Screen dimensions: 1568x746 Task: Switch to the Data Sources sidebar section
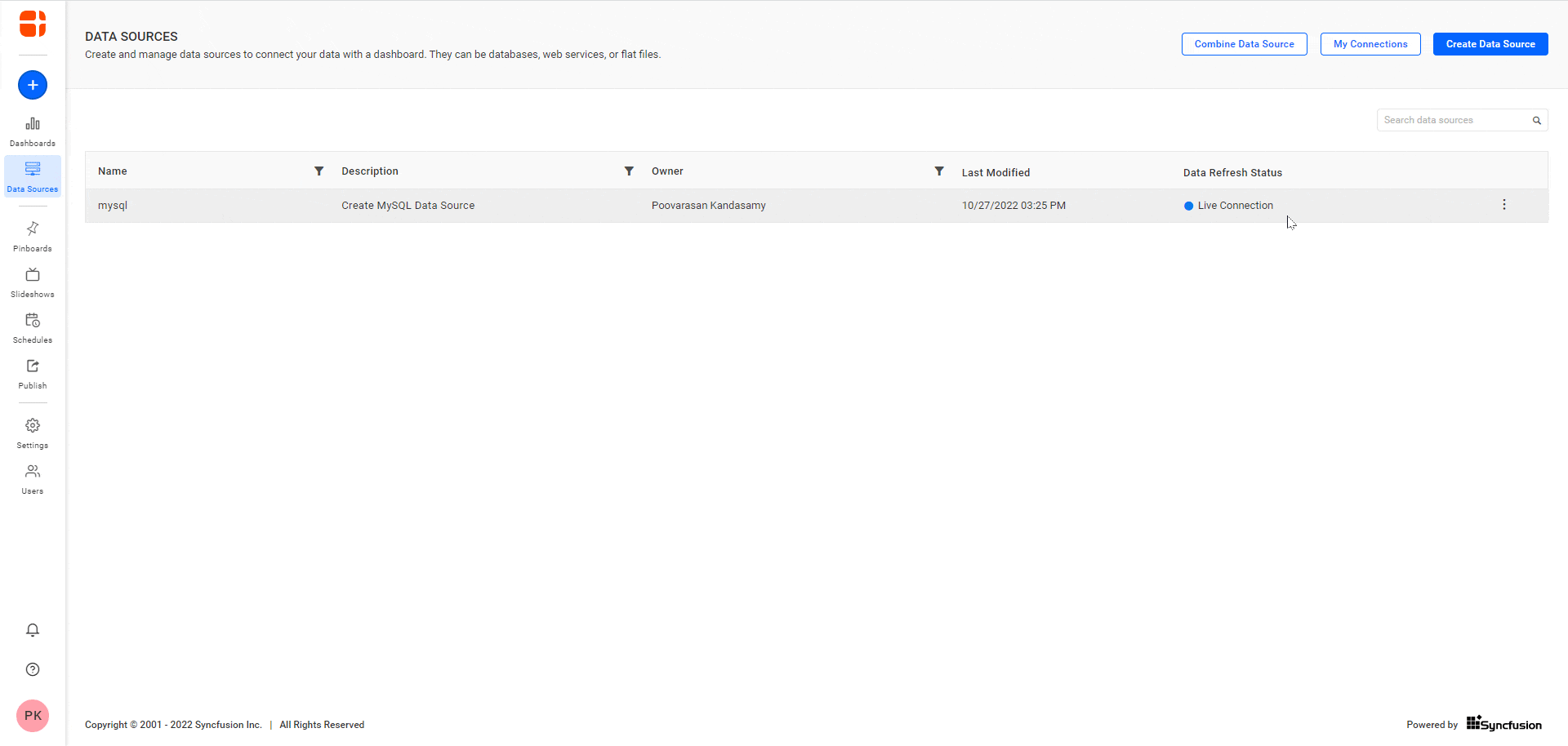pos(32,176)
